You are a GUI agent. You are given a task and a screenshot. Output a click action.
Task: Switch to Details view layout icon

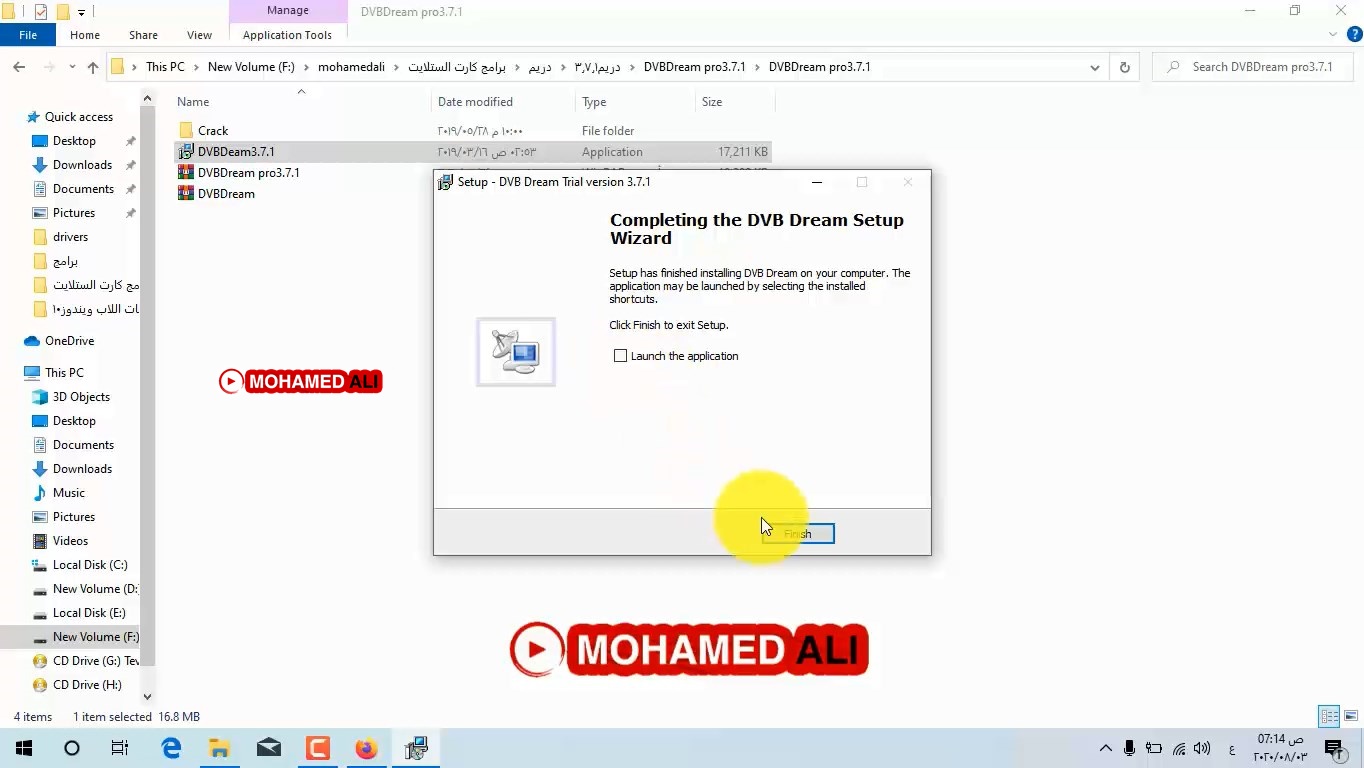(1329, 716)
